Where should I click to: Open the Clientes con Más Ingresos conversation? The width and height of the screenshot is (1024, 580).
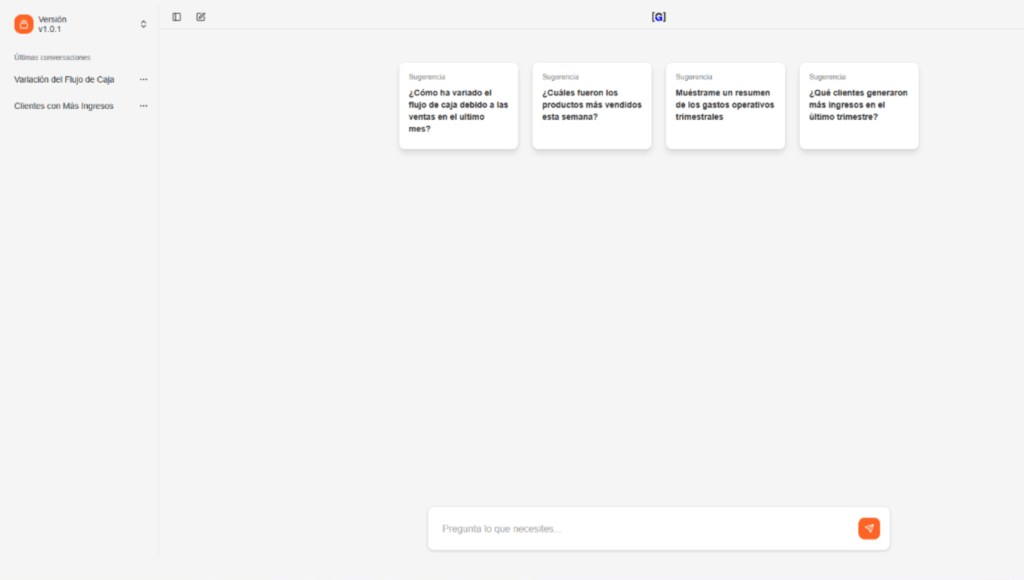coord(64,106)
